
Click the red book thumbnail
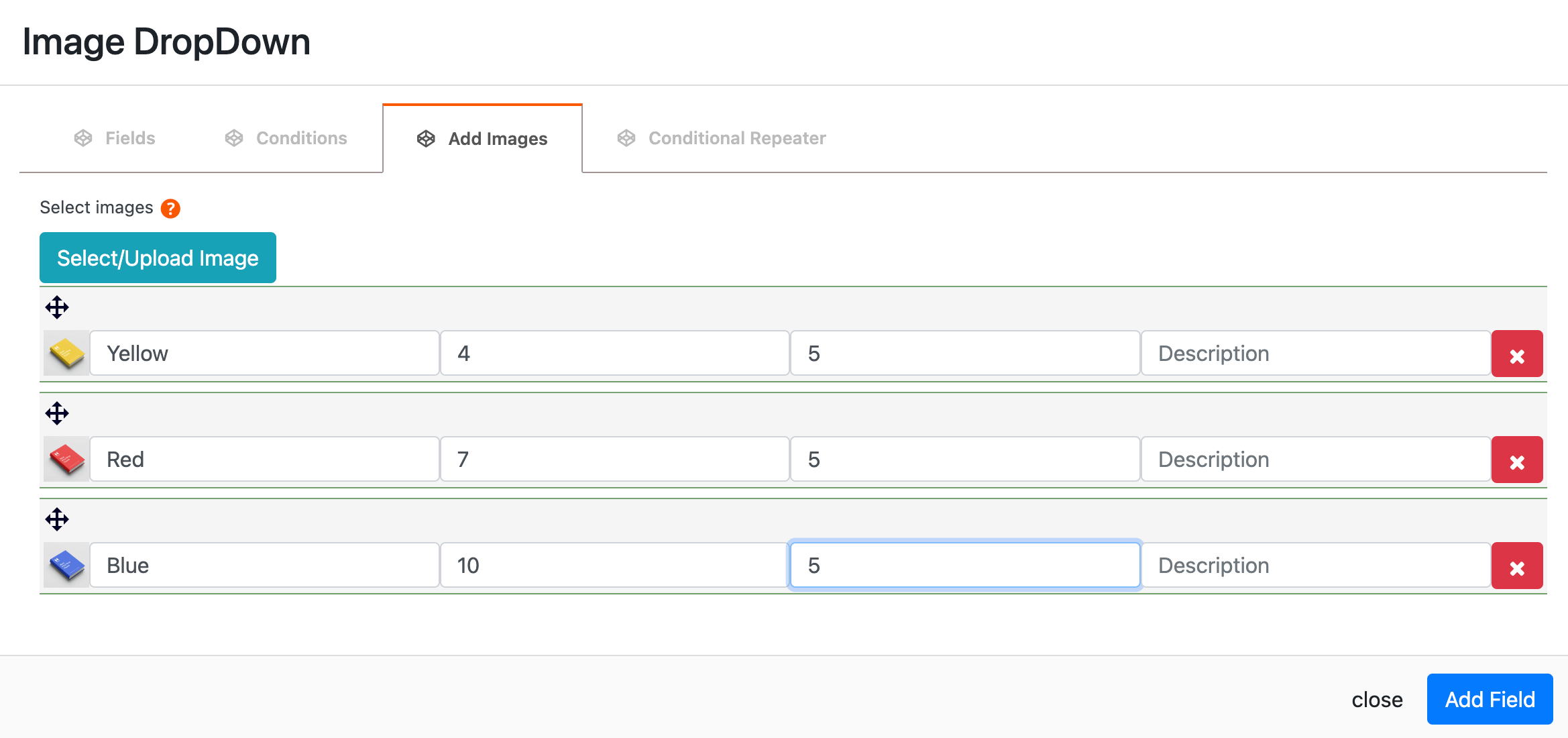pyautogui.click(x=67, y=460)
